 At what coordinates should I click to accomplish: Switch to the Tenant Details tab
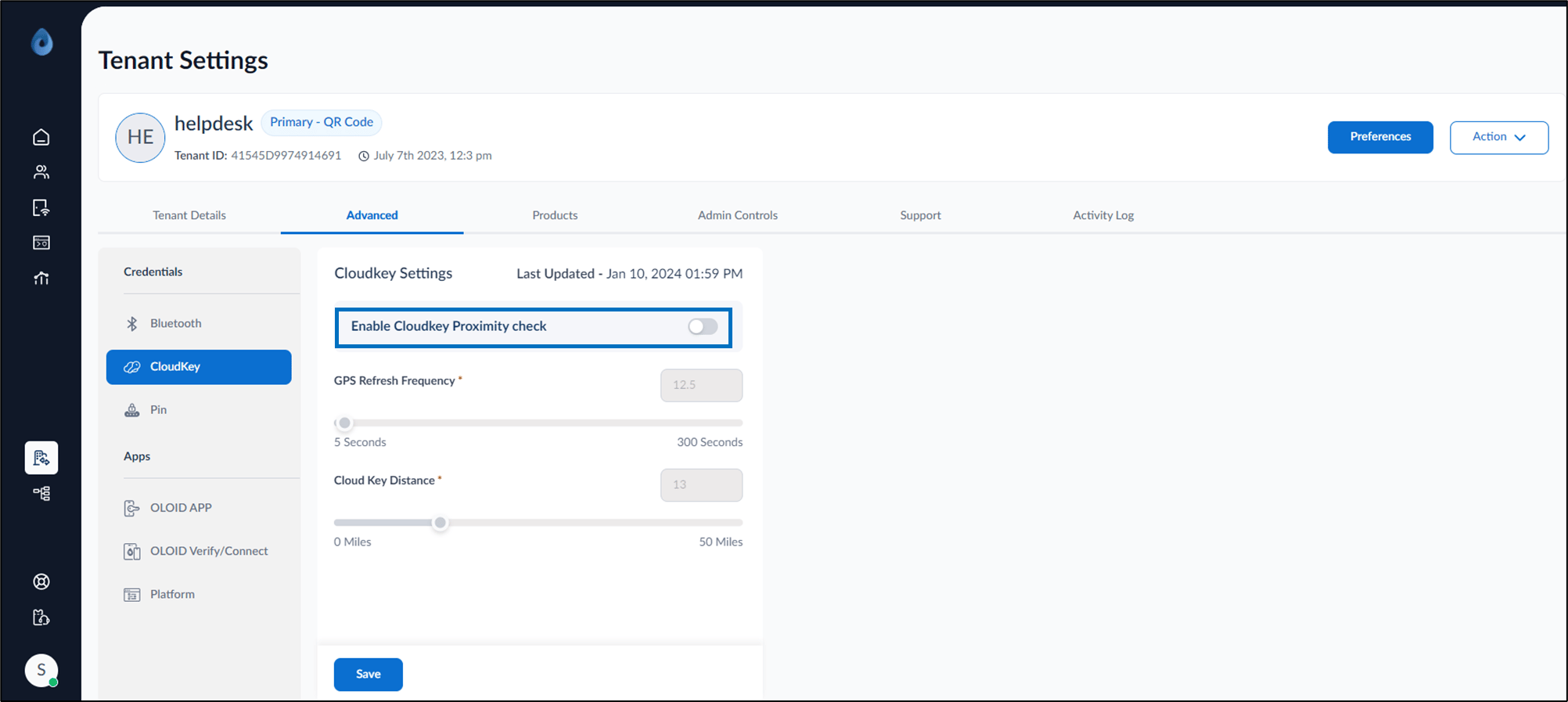(x=189, y=215)
